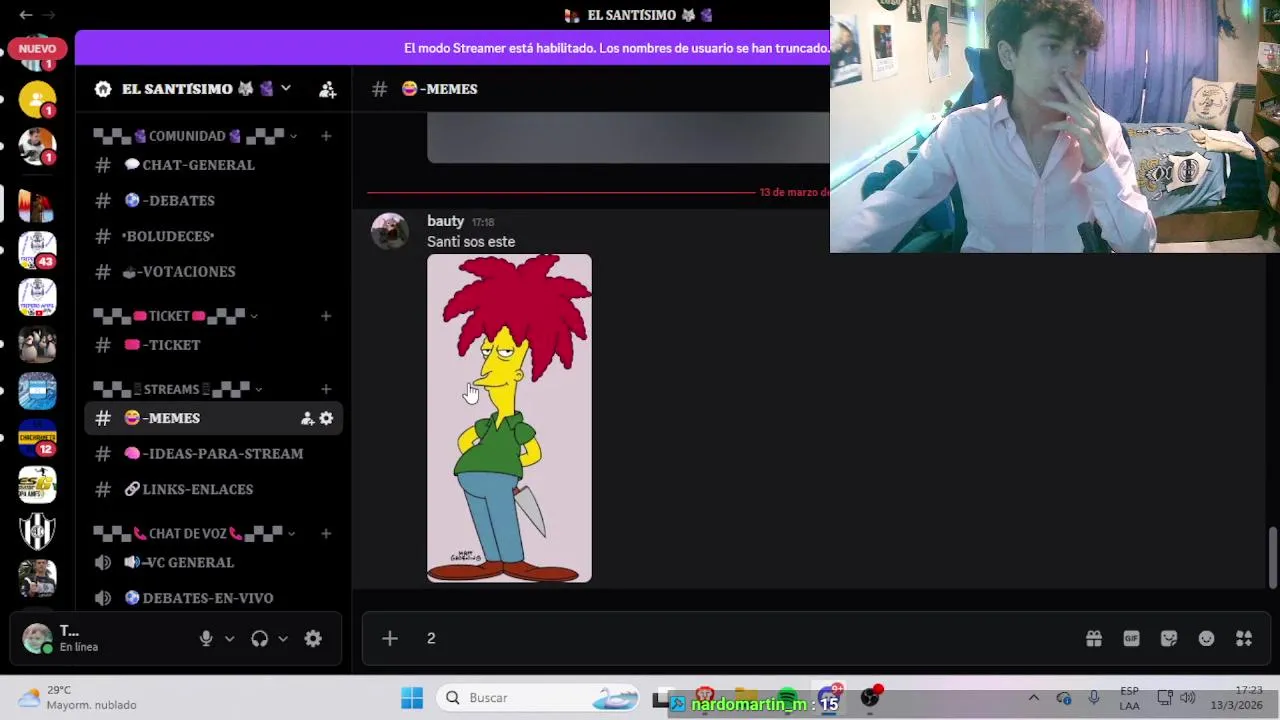Toggle headphones deafen
Viewport: 1280px width, 720px height.
(260, 638)
